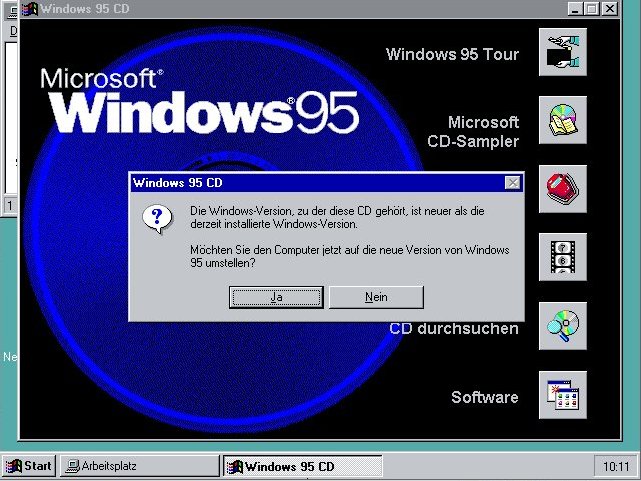Image resolution: width=641 pixels, height=481 pixels.
Task: Click the CD durchsuchen label
Action: 454,328
